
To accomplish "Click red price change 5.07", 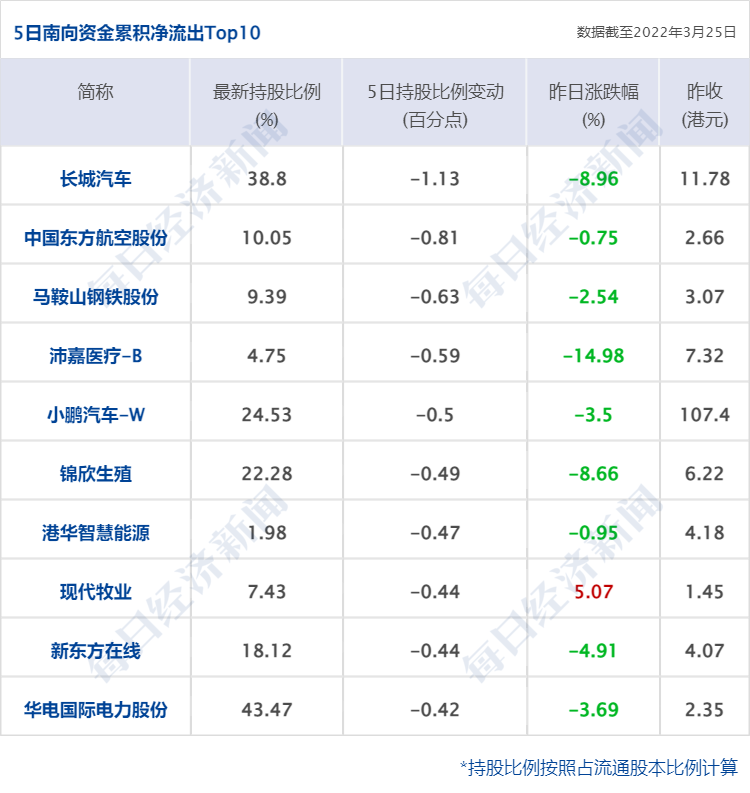I will [x=594, y=592].
